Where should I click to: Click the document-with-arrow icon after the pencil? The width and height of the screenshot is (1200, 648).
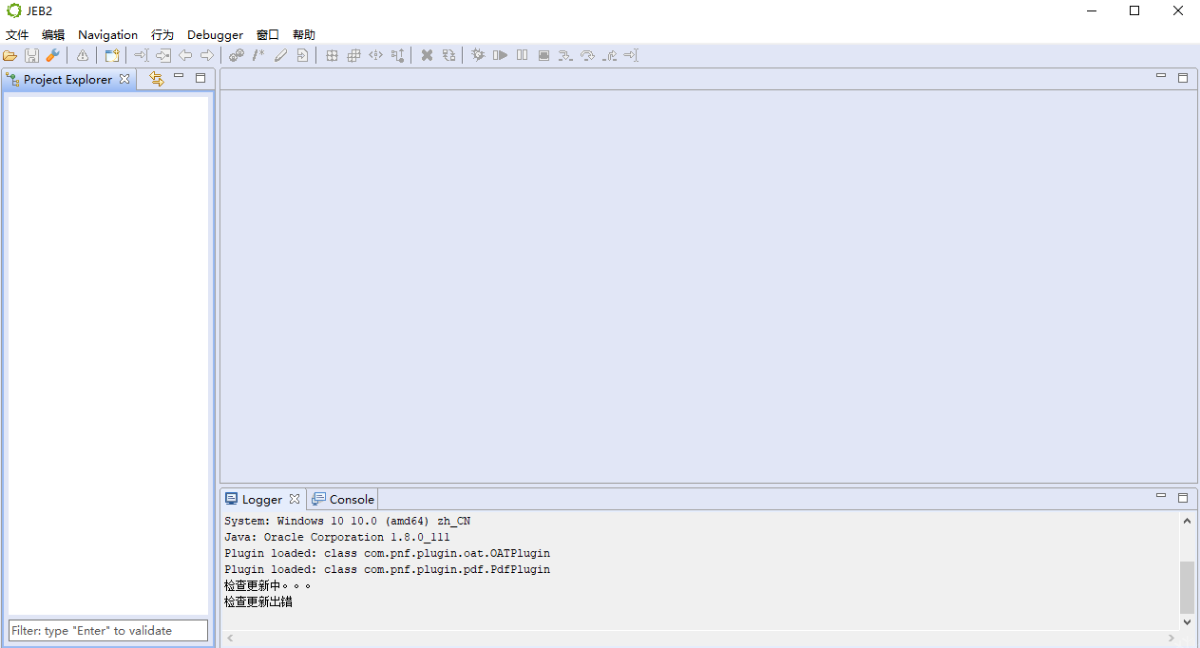pos(302,56)
